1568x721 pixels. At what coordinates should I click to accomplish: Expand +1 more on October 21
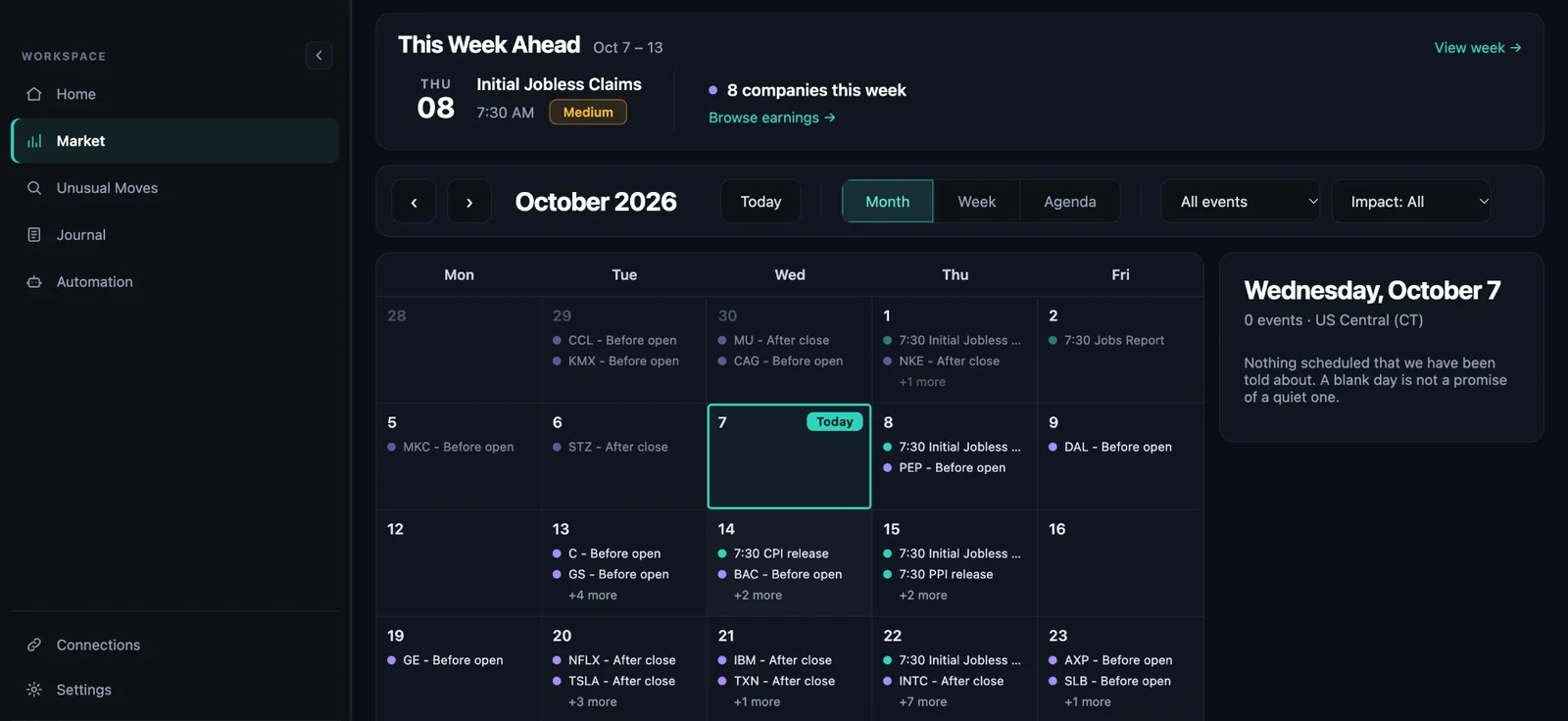click(757, 702)
